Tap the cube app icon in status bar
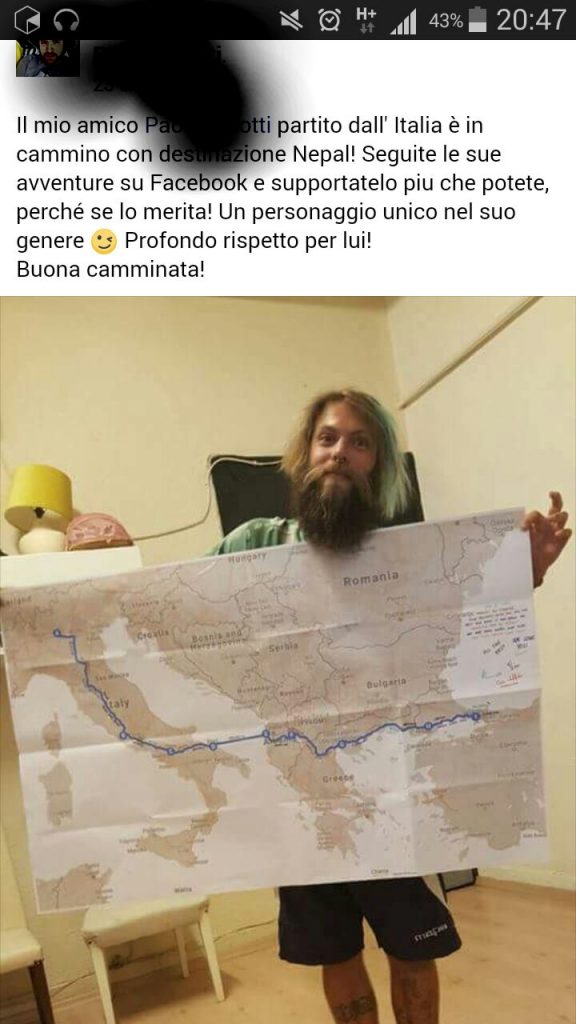This screenshot has height=1024, width=576. pyautogui.click(x=27, y=20)
